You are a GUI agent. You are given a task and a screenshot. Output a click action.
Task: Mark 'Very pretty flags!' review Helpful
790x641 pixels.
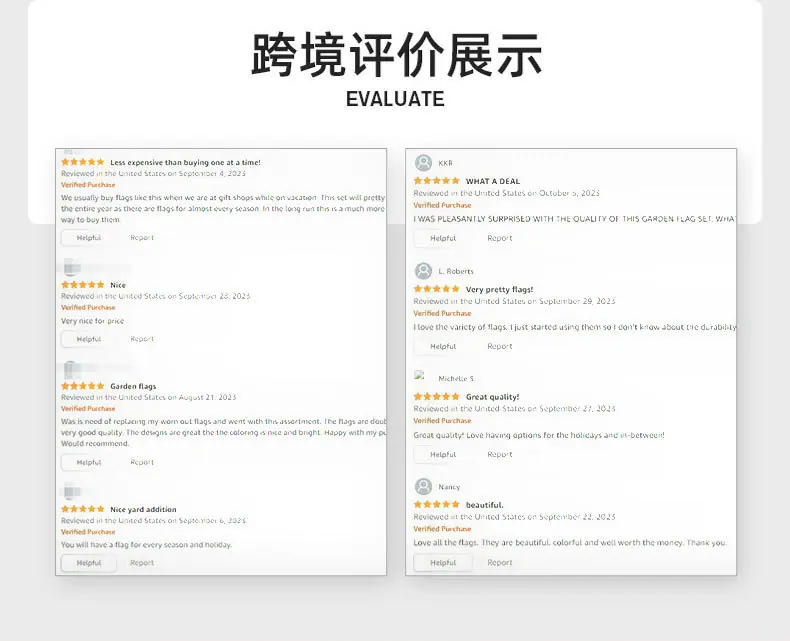tap(443, 347)
